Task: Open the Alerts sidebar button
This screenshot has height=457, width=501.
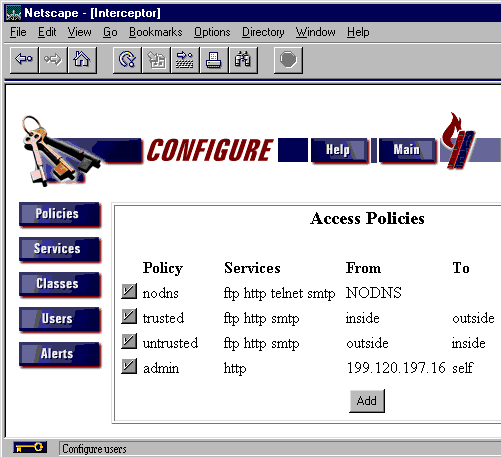Action: 60,354
